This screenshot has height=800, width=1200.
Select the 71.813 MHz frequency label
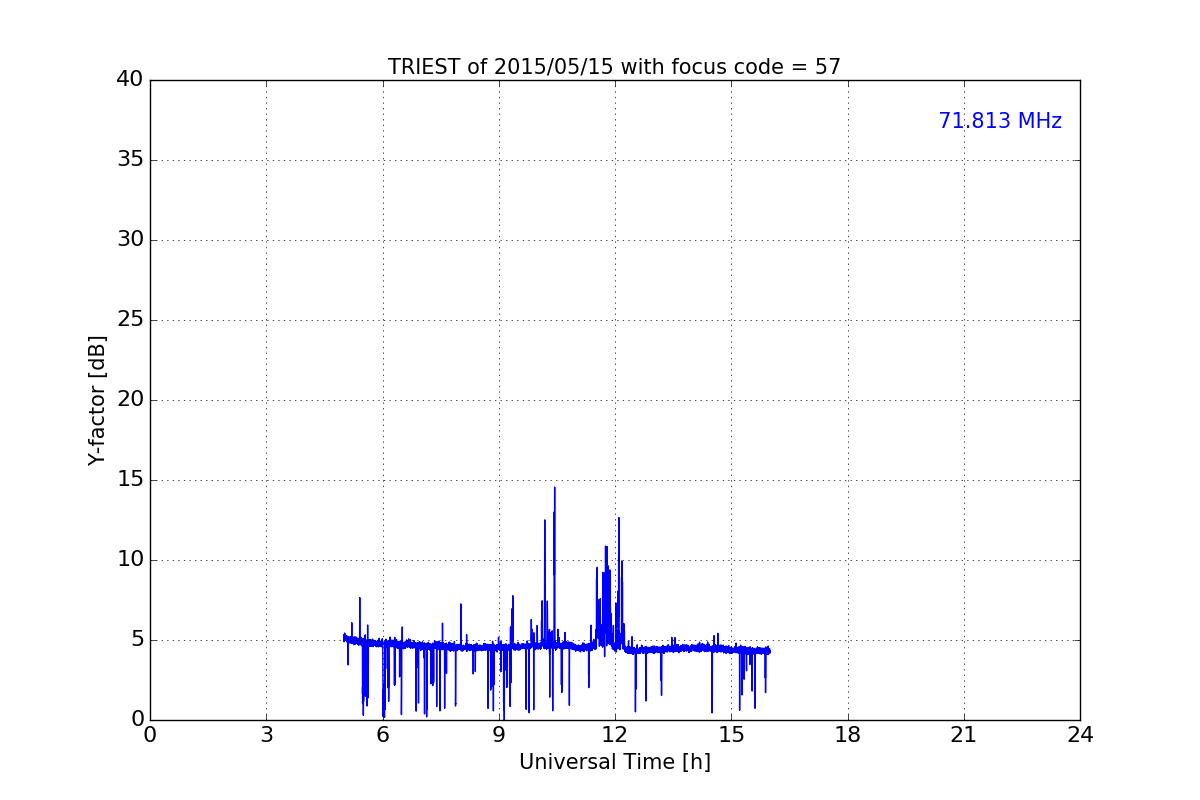(x=1000, y=121)
